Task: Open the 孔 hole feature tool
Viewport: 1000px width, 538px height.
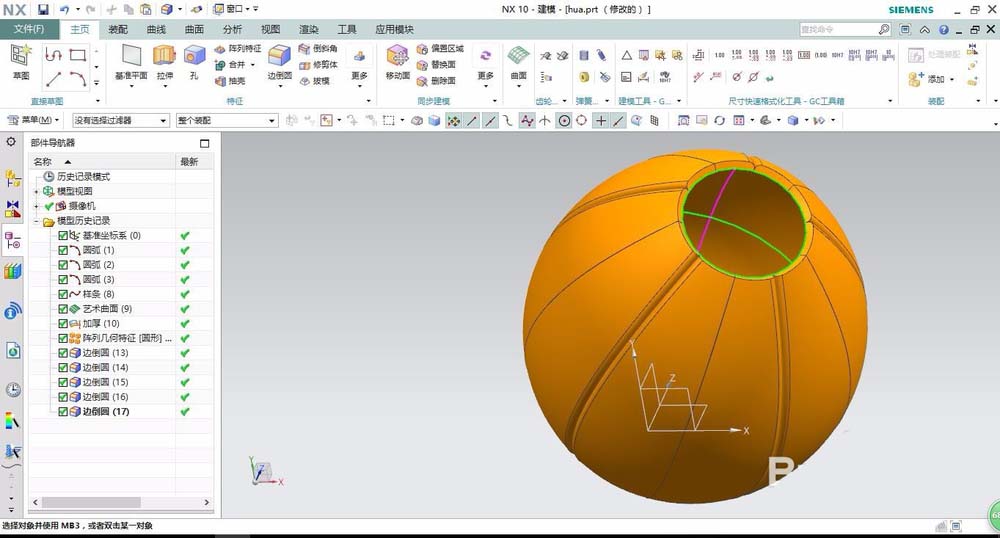Action: [x=194, y=62]
